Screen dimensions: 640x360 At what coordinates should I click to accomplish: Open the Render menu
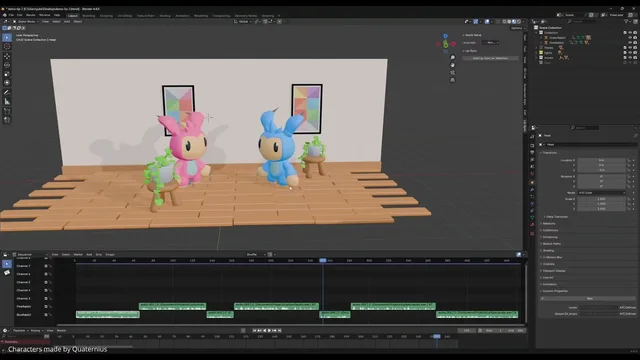[31, 15]
